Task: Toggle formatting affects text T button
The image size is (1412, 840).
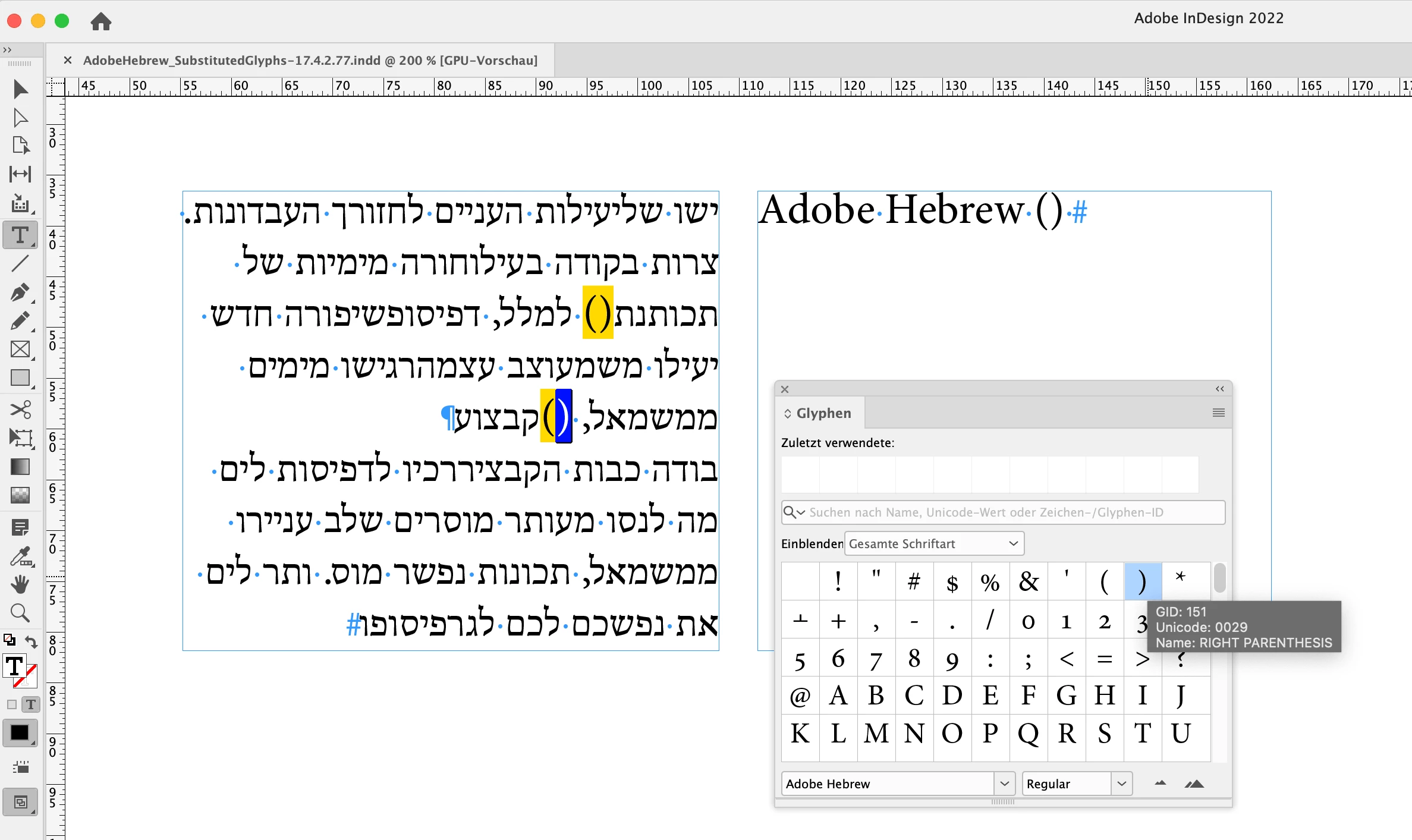Action: pos(31,704)
